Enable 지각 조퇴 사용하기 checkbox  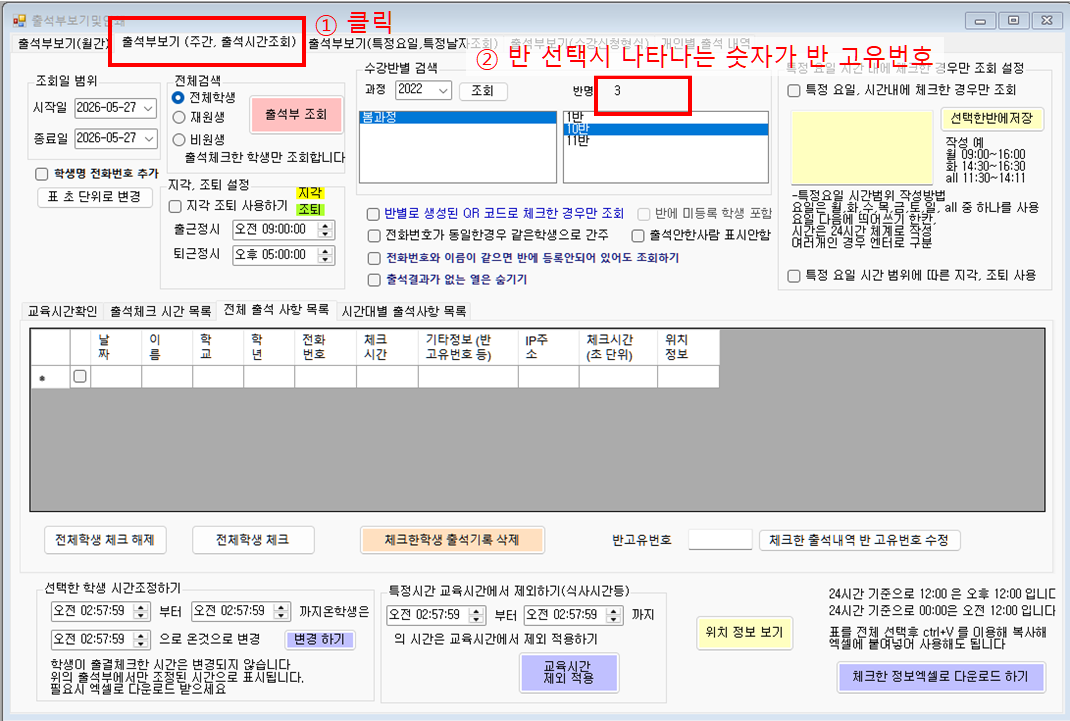[175, 206]
